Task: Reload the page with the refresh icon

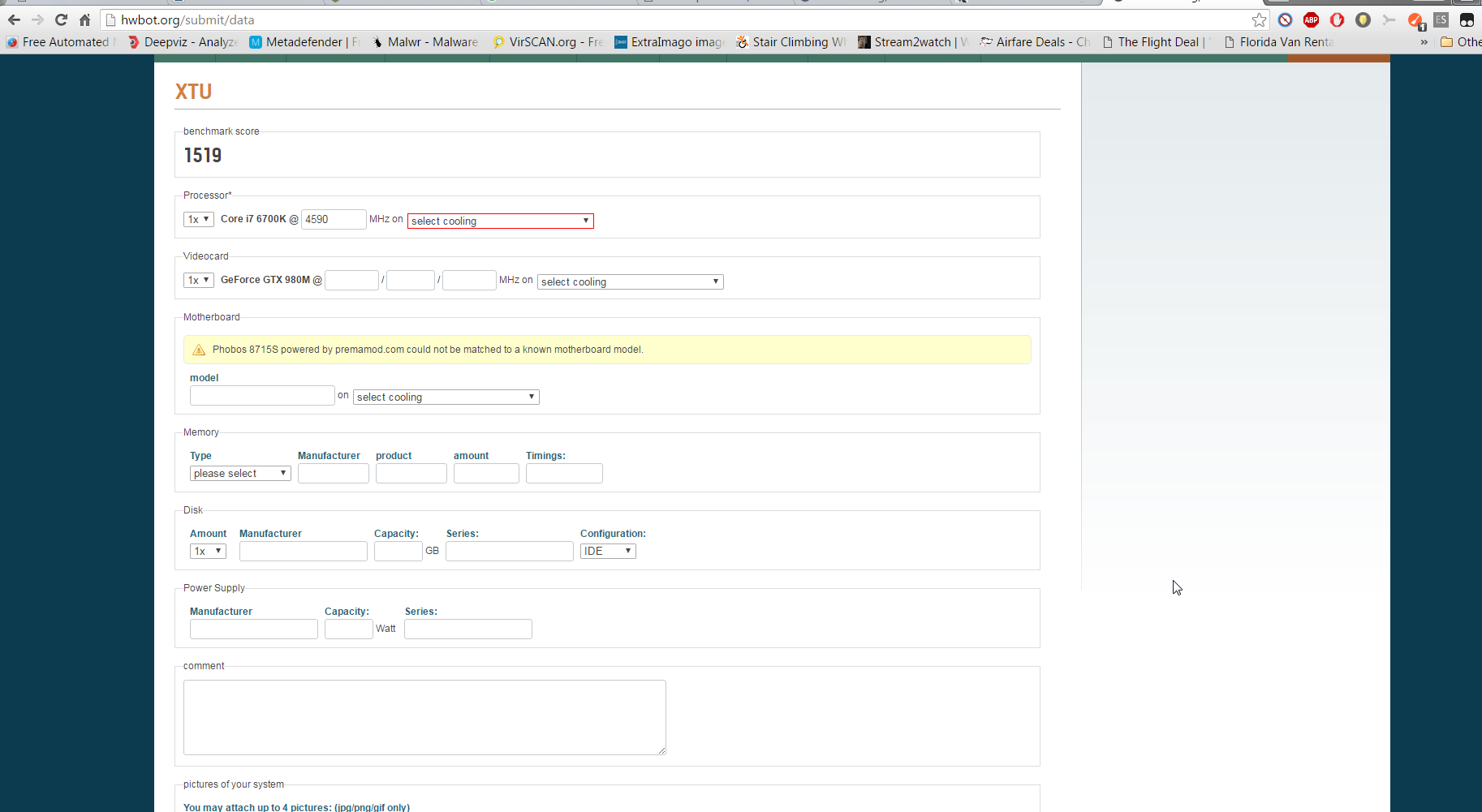Action: click(61, 19)
